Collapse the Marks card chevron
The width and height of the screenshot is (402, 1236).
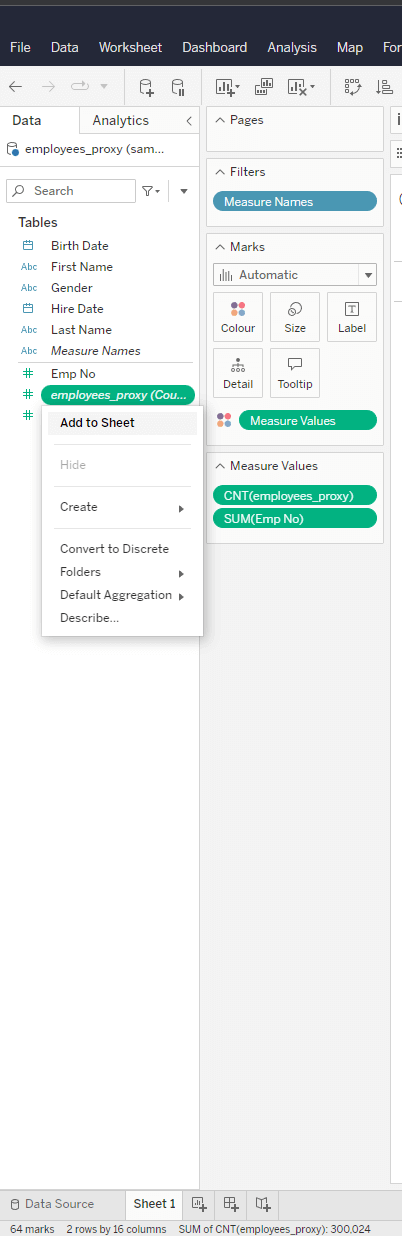[x=218, y=247]
